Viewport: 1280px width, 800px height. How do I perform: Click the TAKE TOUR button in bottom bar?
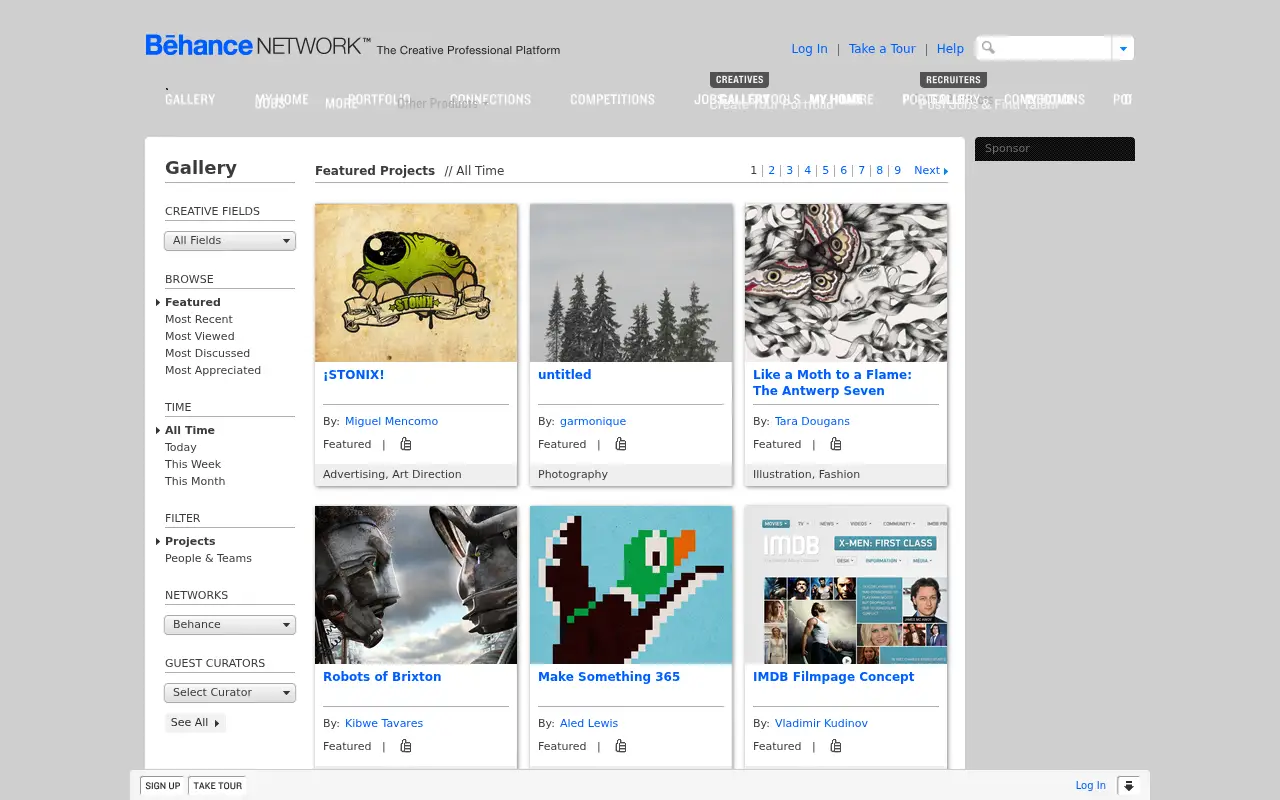tap(217, 786)
